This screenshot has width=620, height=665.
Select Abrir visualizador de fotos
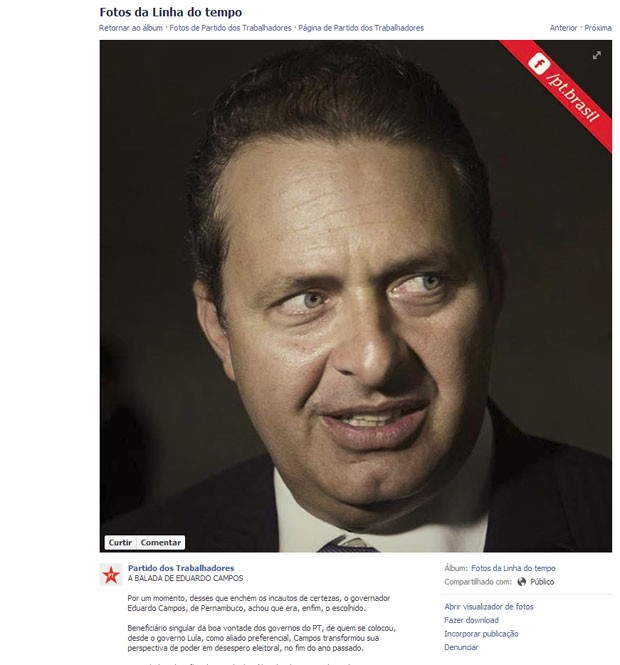pos(489,607)
